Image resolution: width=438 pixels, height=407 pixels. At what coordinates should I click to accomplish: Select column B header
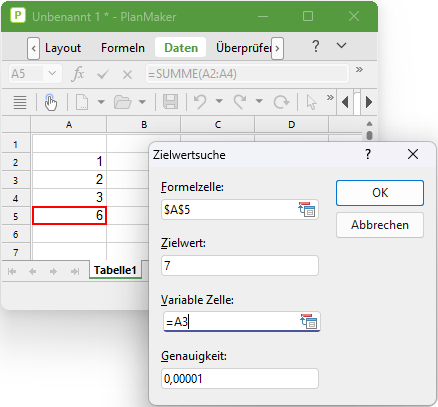pyautogui.click(x=144, y=125)
